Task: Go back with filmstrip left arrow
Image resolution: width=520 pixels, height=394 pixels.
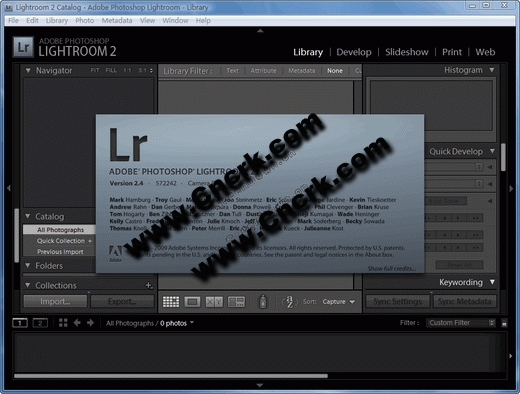Action: click(x=77, y=323)
